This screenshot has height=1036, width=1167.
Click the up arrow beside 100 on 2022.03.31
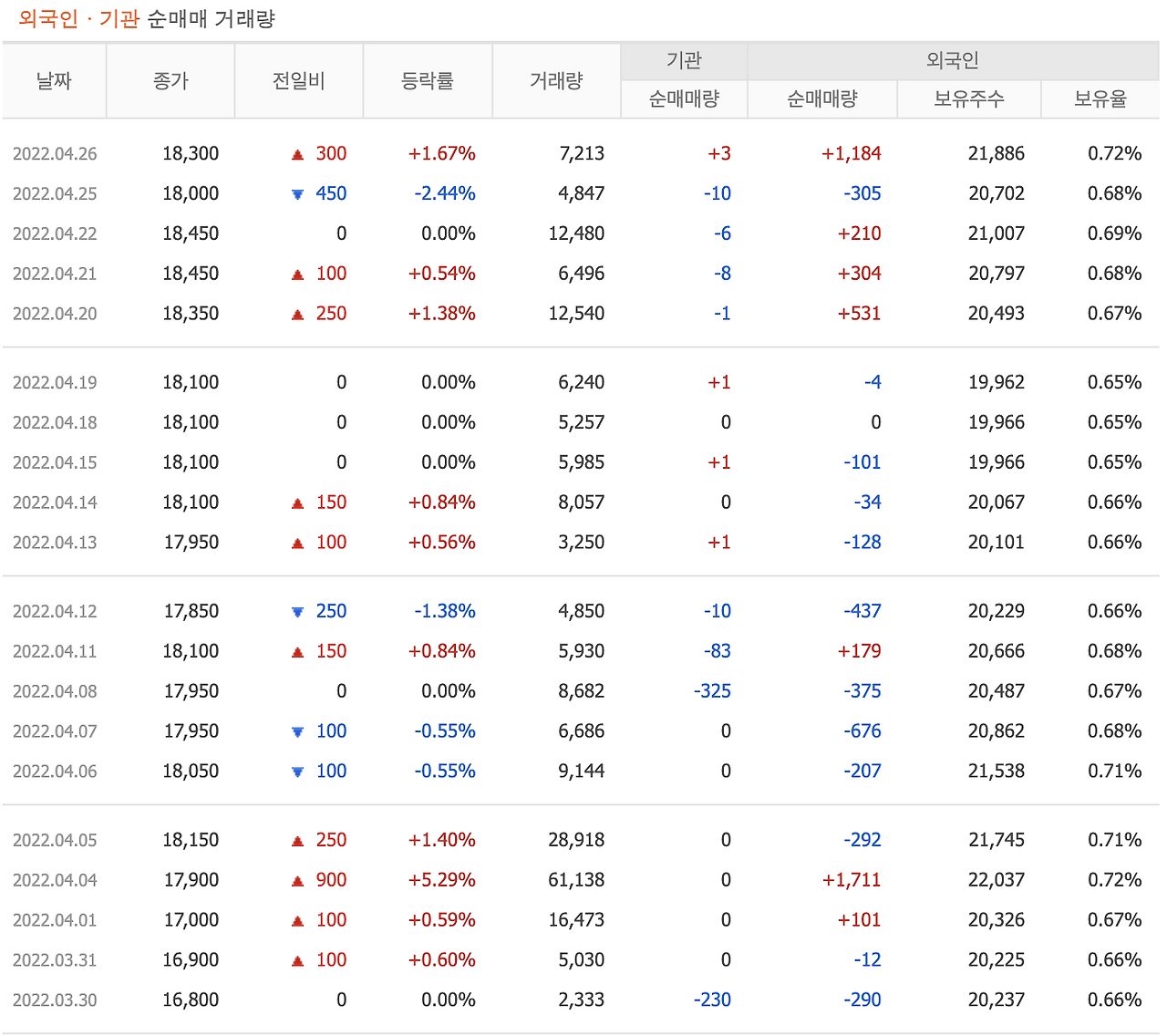[x=296, y=959]
